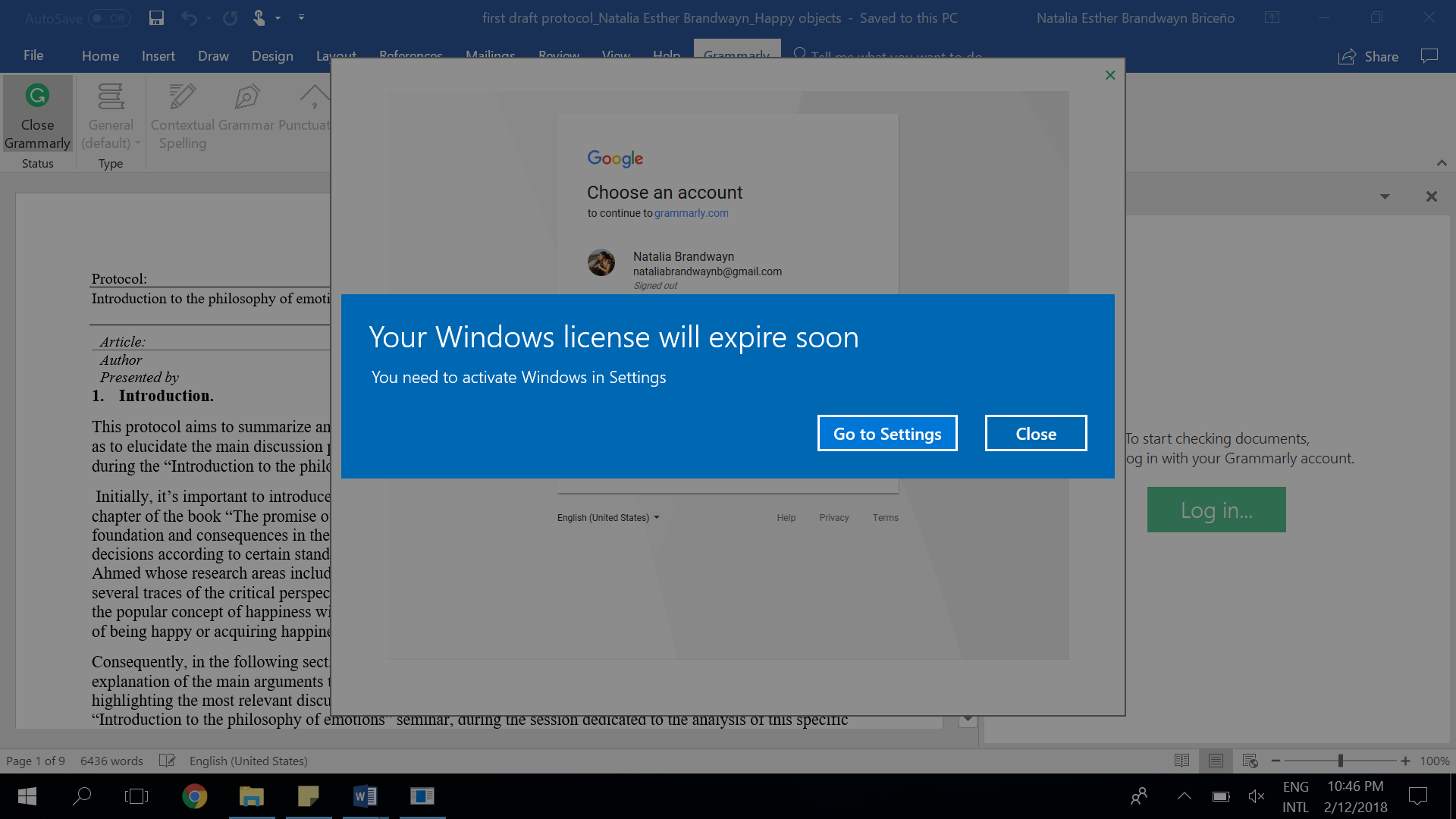Switch to Word in the taskbar
The height and width of the screenshot is (819, 1456).
[365, 796]
